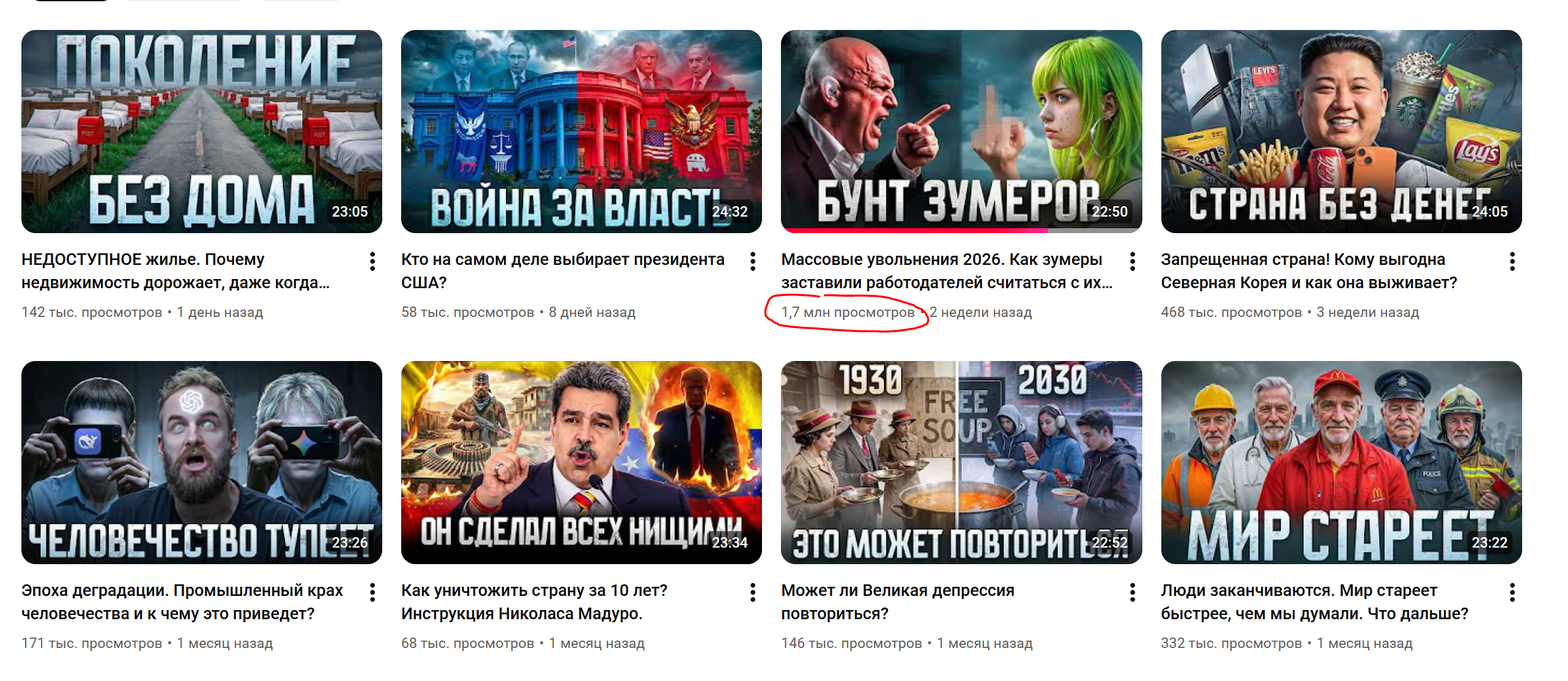Open the СТРАНА БЕЗ ДЕНЕГ thumbnail

click(x=1341, y=131)
